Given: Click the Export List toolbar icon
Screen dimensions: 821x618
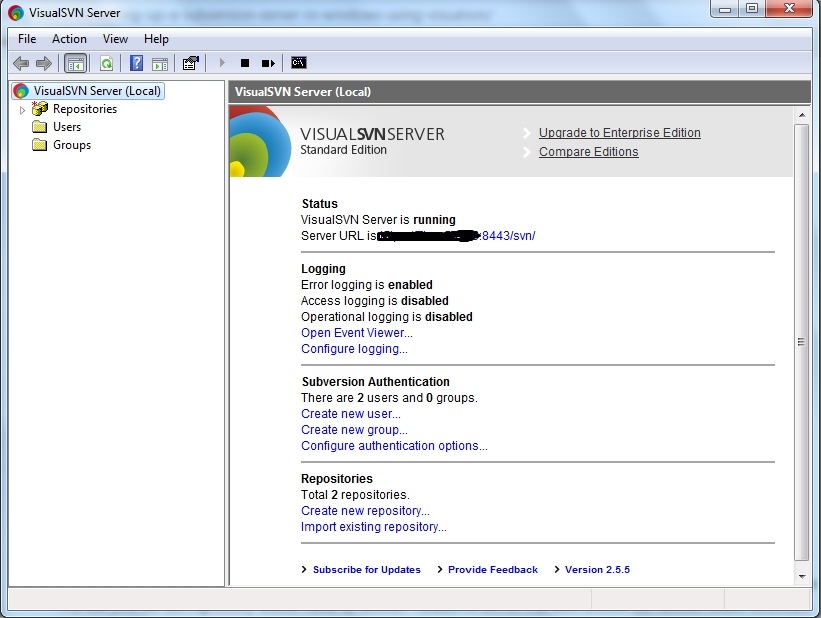Looking at the screenshot, I should 162,62.
